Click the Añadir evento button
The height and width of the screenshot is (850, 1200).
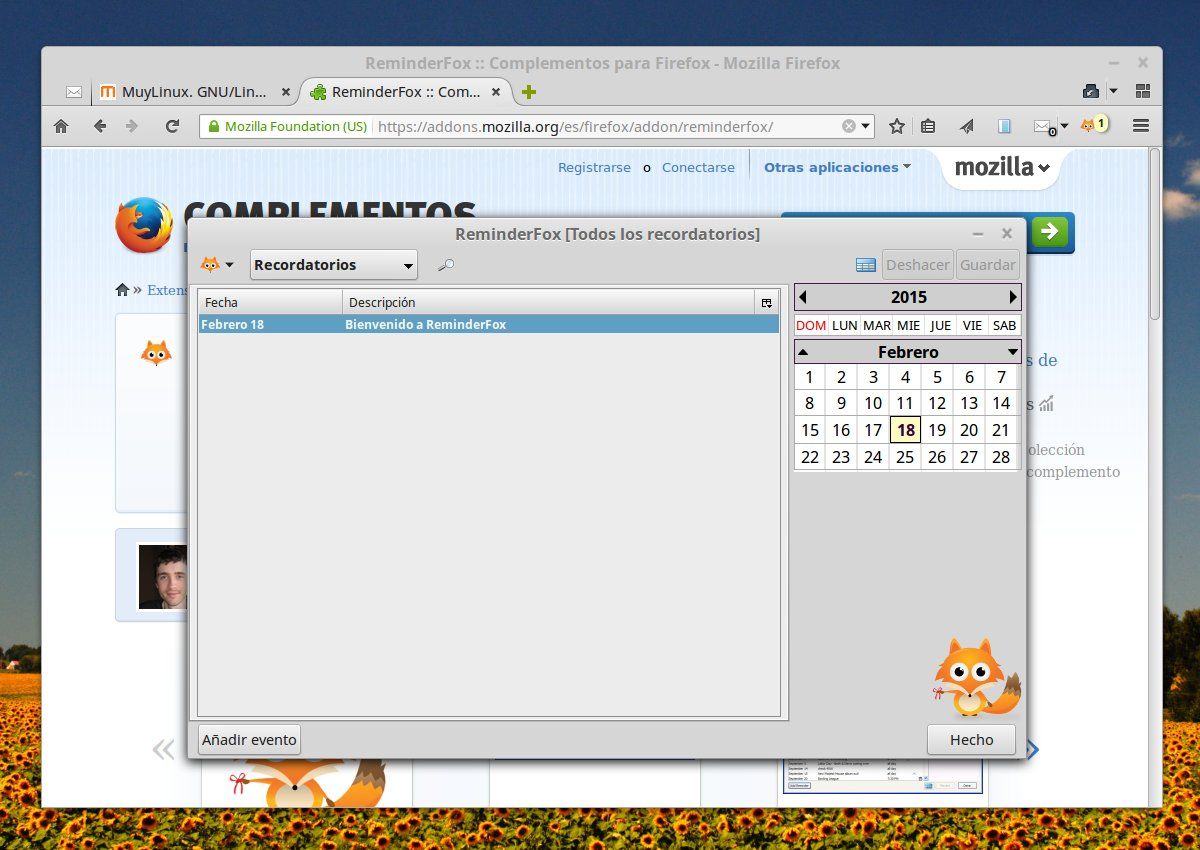click(x=249, y=740)
